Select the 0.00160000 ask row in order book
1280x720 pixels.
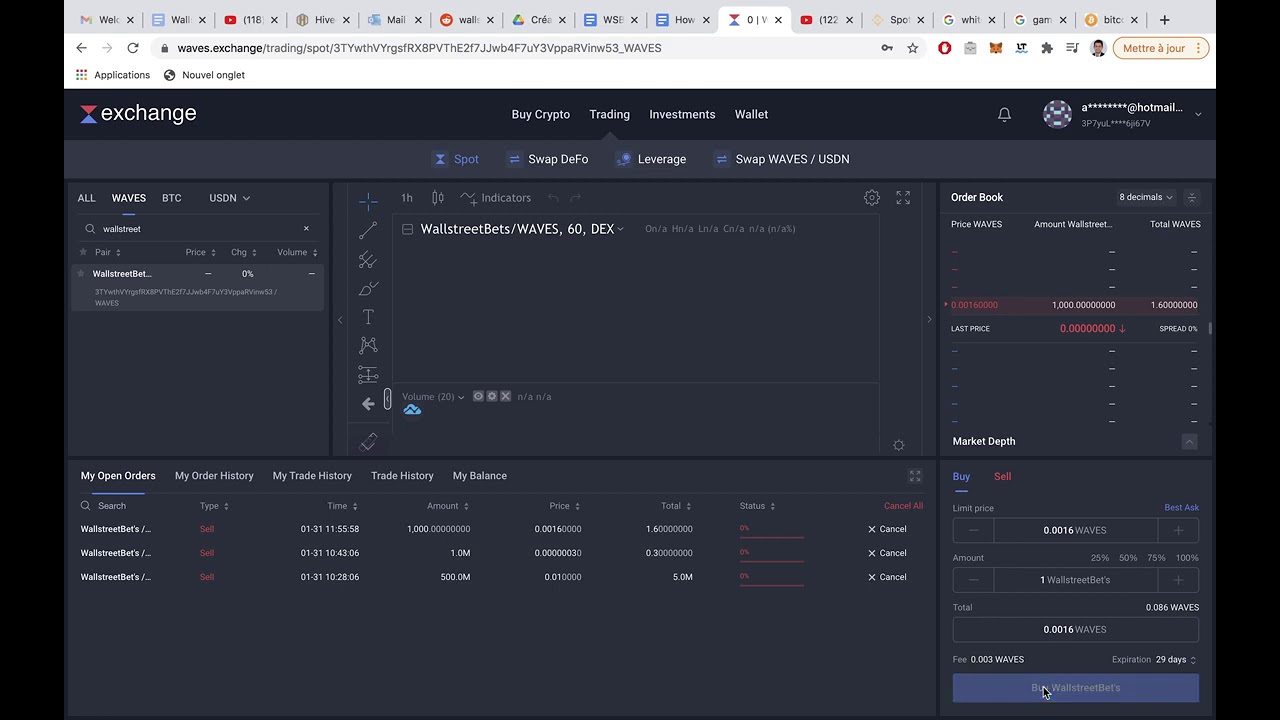click(x=1075, y=305)
